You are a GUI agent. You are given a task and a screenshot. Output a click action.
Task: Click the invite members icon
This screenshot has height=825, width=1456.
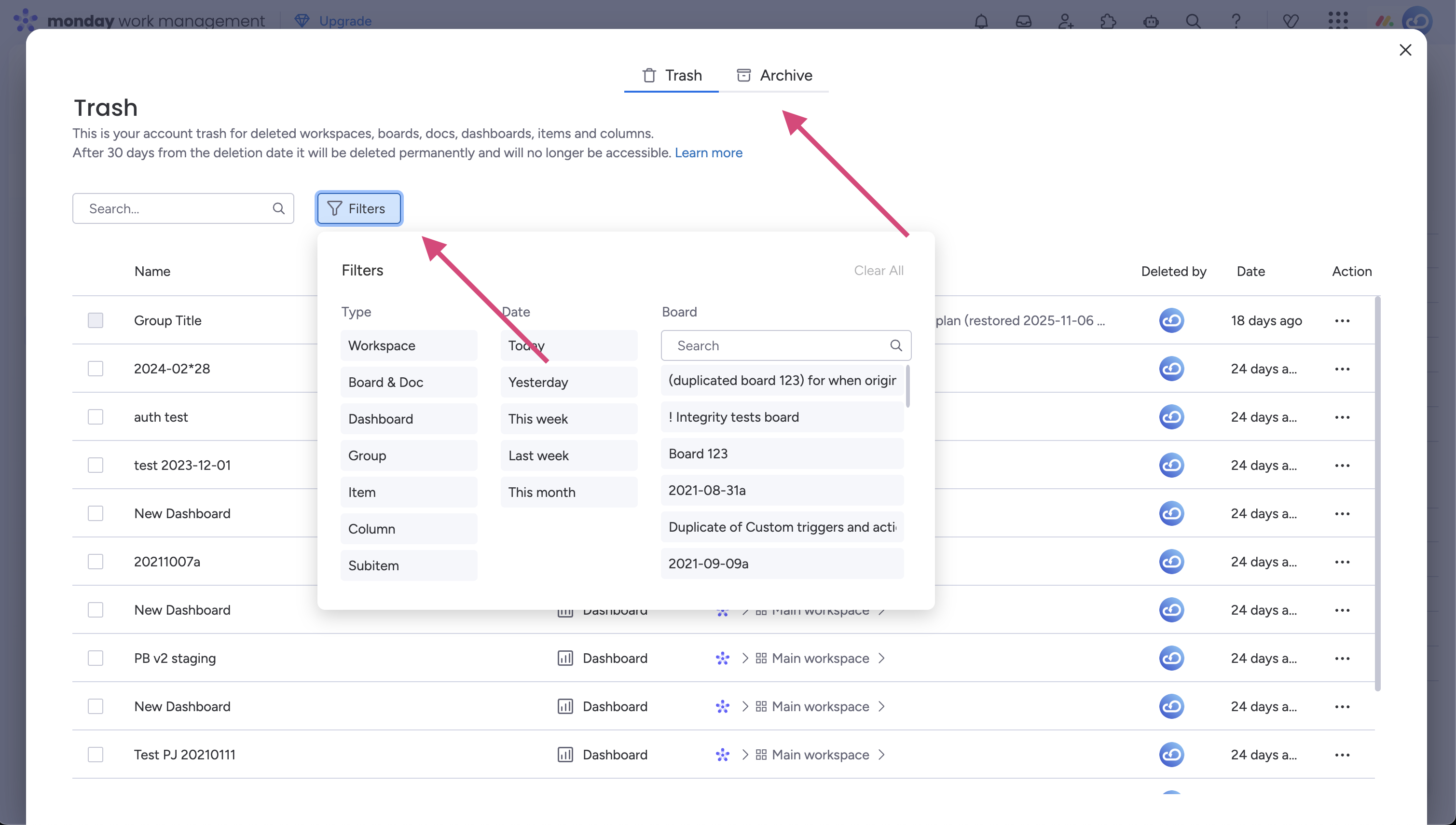click(x=1066, y=22)
